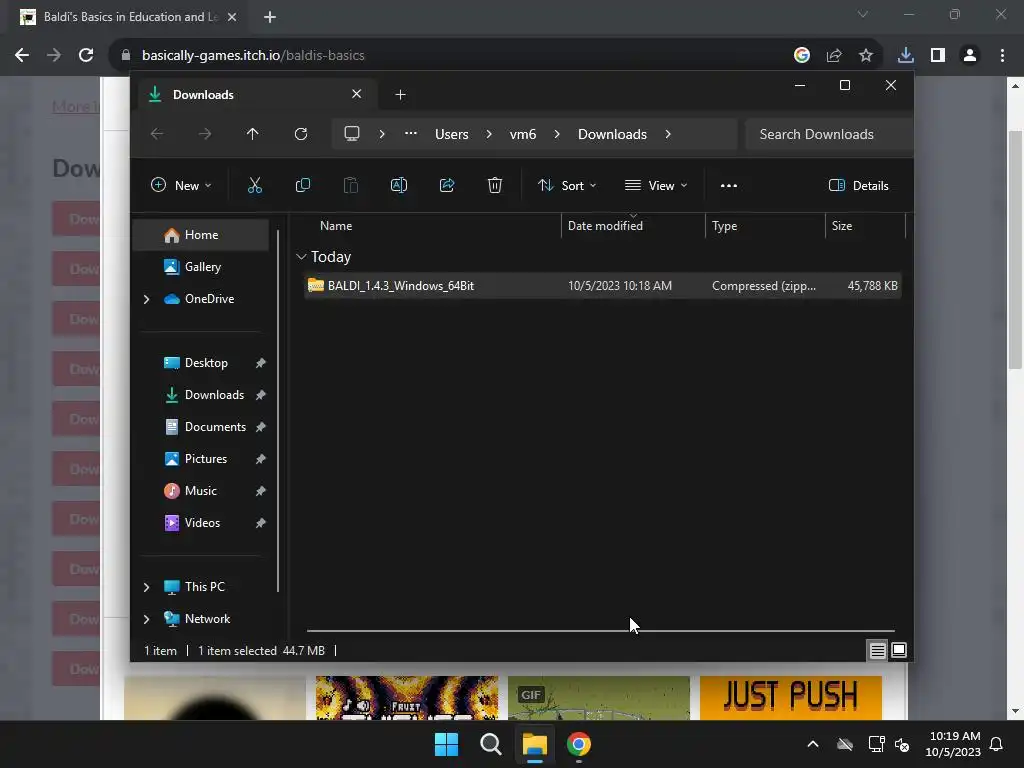Click the Cut scissors icon in Explorer toolbar

(x=255, y=185)
